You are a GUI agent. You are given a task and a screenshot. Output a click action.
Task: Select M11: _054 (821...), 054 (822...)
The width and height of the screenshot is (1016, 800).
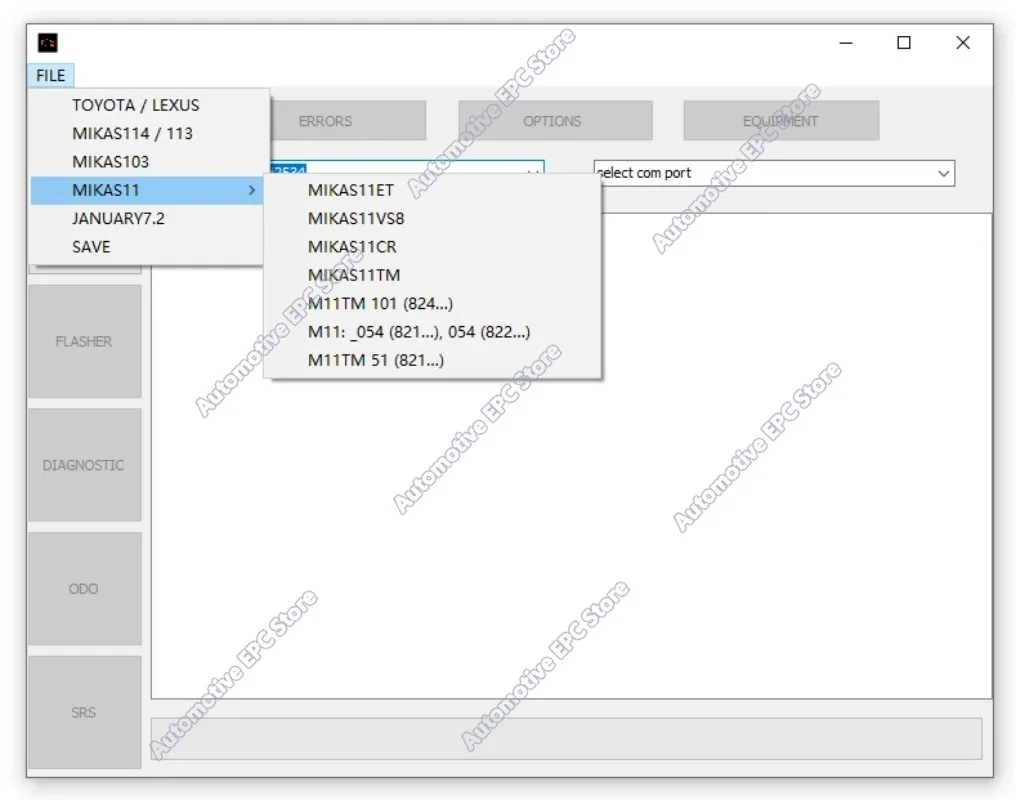[x=432, y=332]
